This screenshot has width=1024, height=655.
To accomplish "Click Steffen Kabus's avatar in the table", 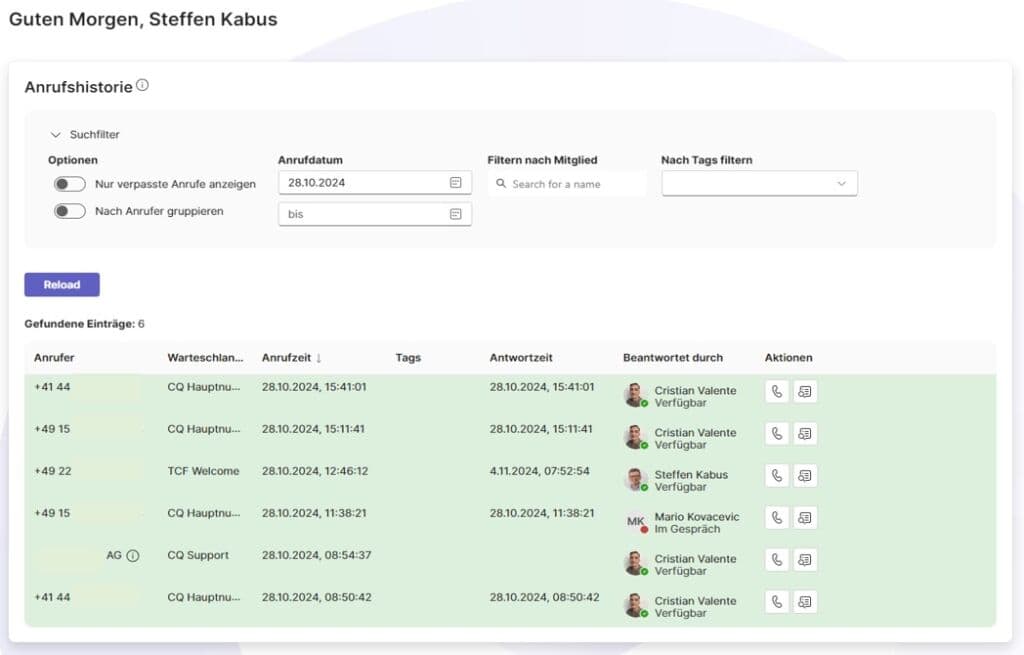I will 635,480.
